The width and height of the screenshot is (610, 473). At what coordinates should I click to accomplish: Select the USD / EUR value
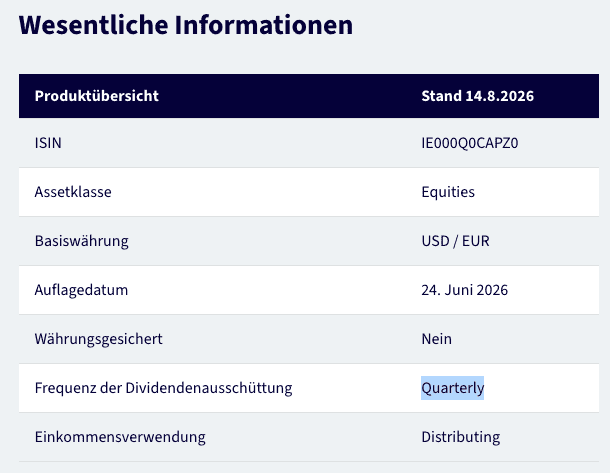455,241
